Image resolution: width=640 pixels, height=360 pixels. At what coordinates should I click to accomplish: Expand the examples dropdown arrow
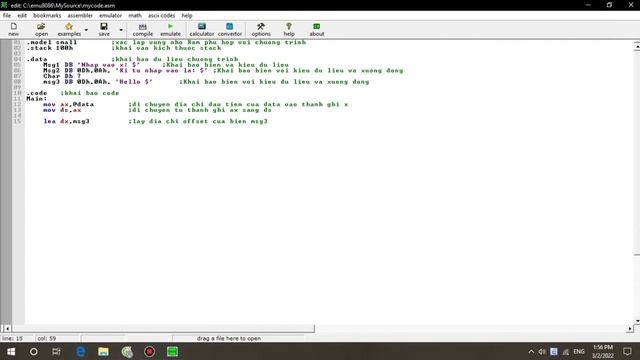coord(86,30)
